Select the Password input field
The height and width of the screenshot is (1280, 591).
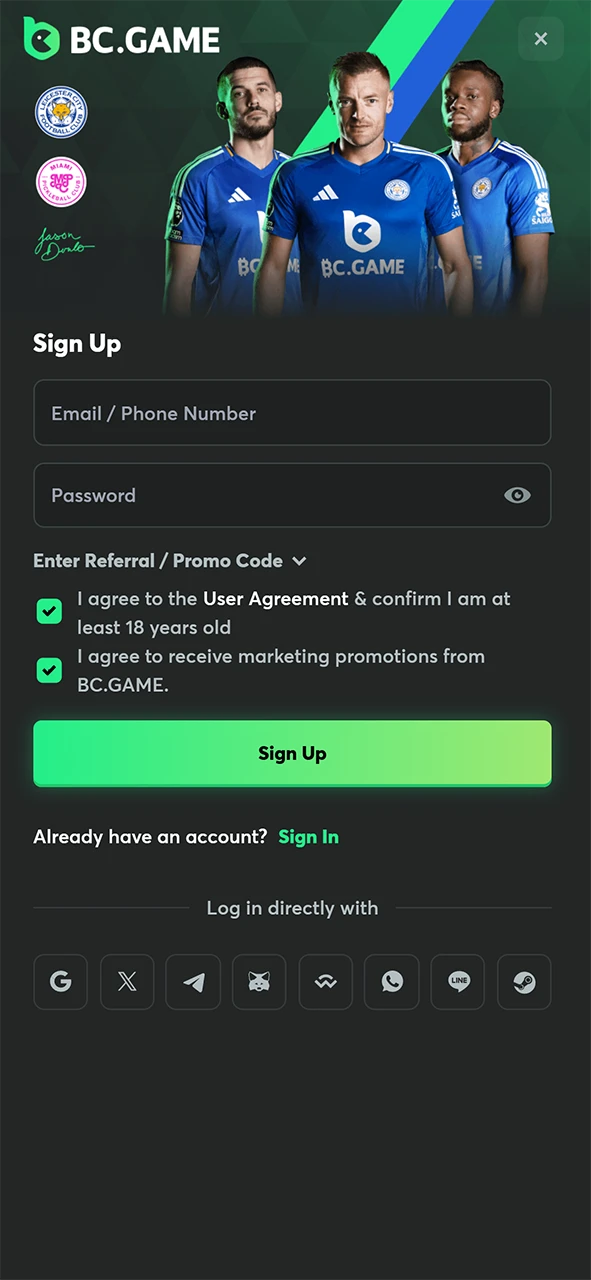click(270, 495)
